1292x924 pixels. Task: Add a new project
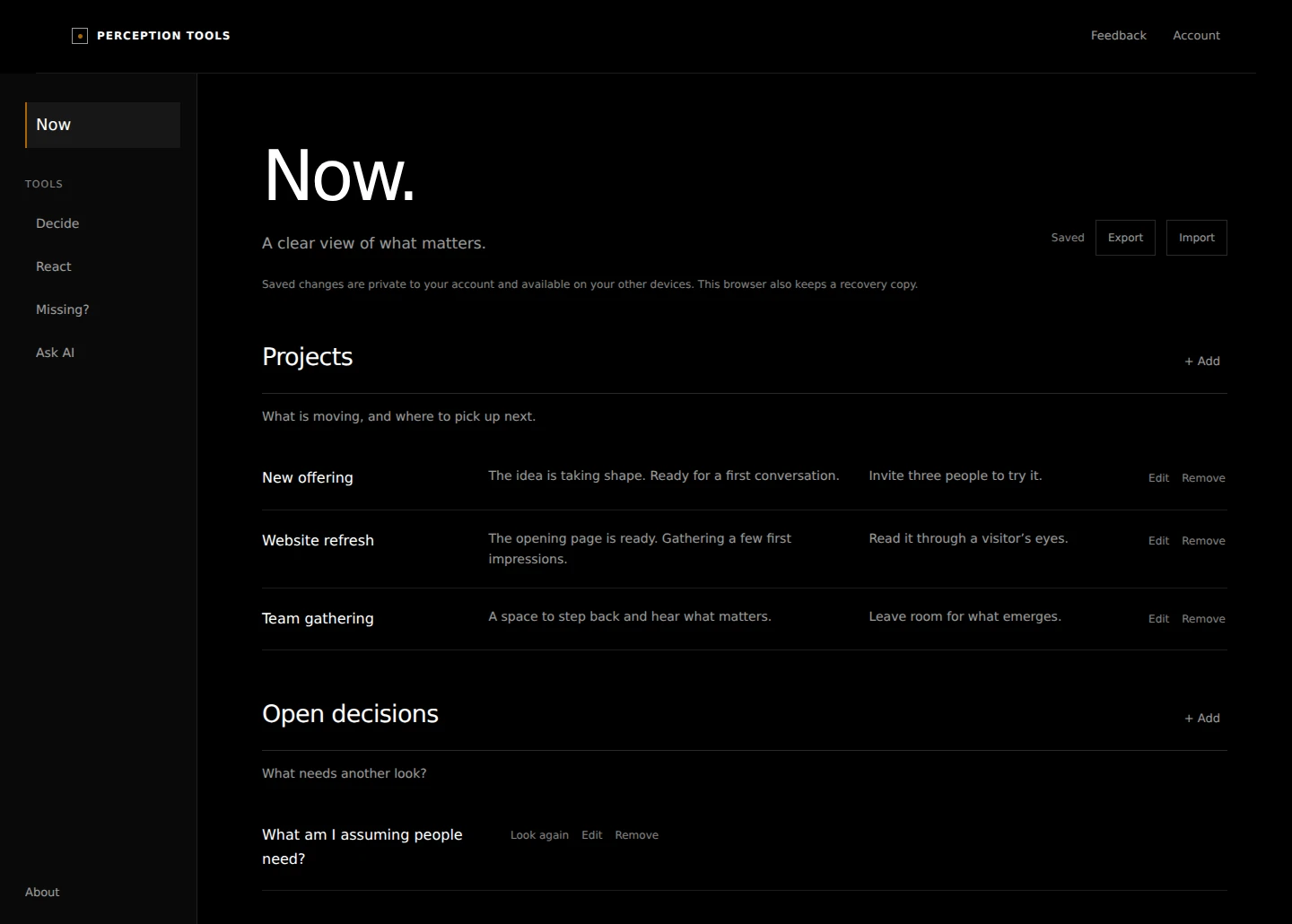[x=1202, y=362]
